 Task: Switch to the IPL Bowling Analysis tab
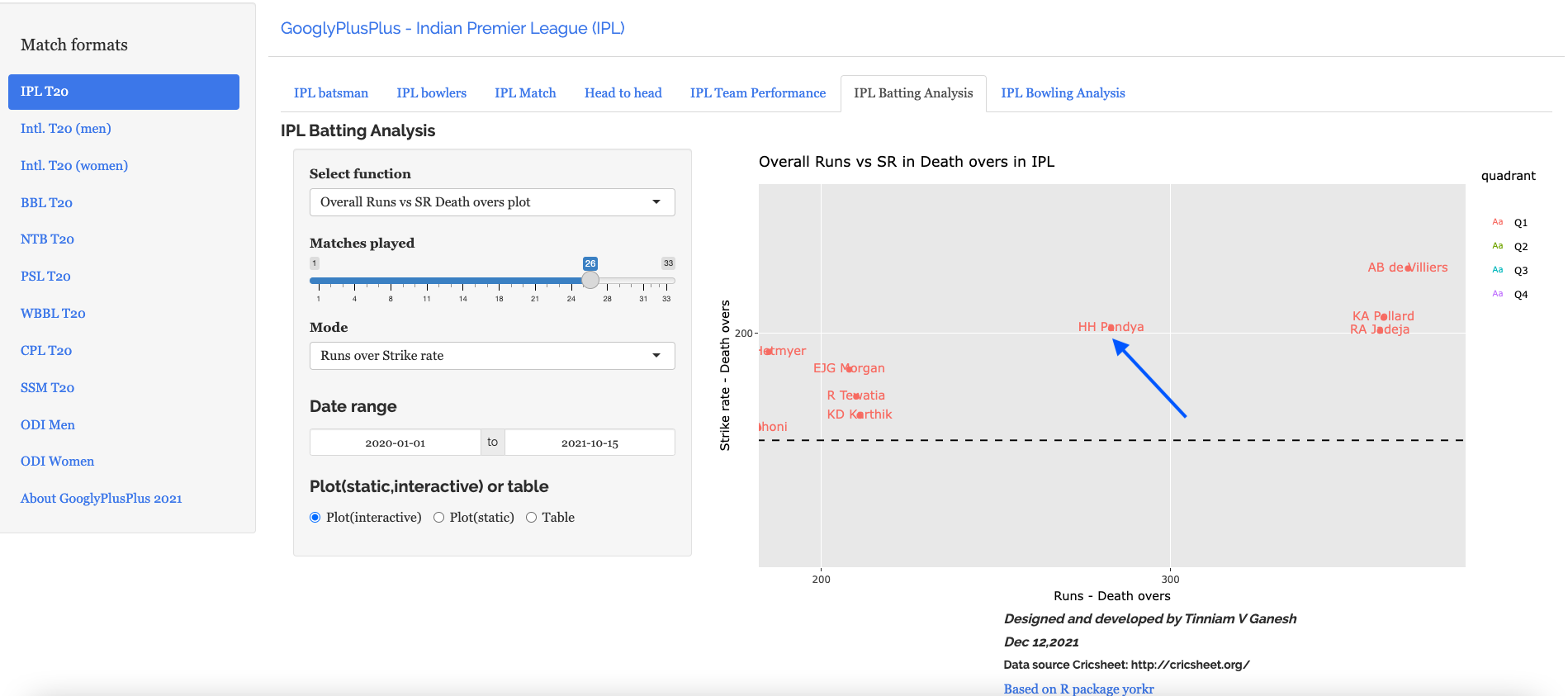point(1062,93)
